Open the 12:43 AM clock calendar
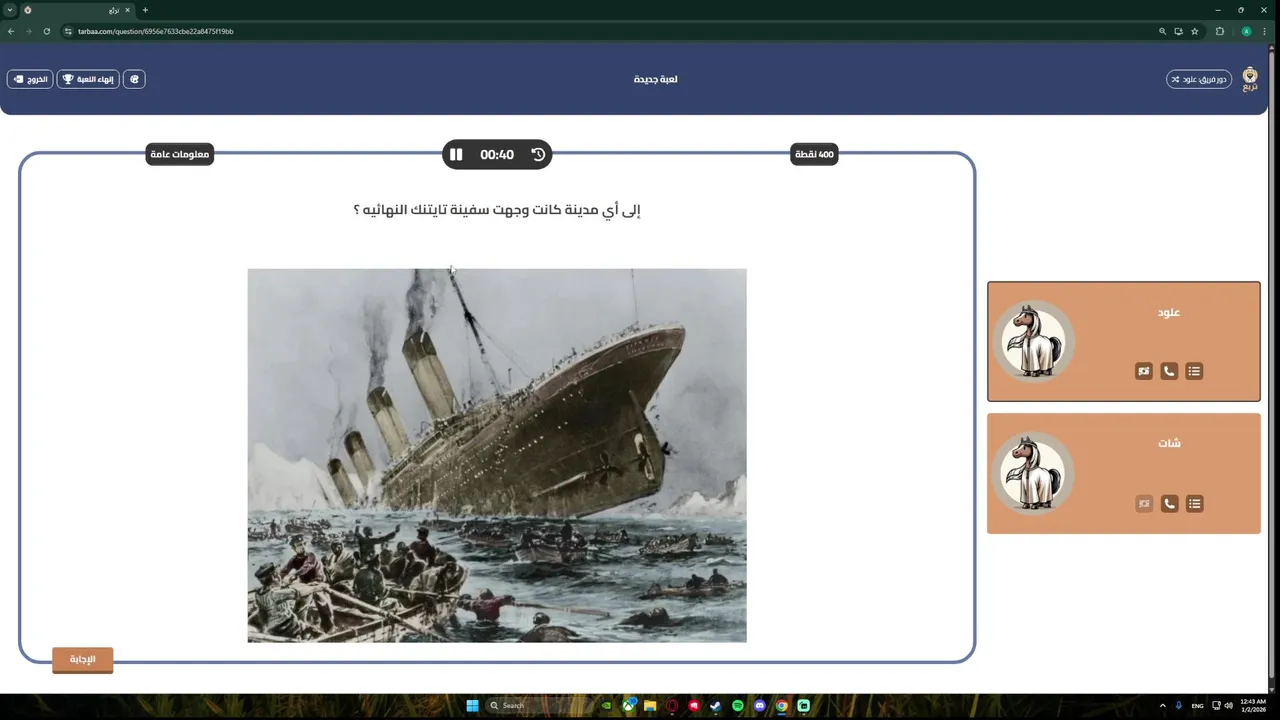The width and height of the screenshot is (1280, 720). point(1252,705)
